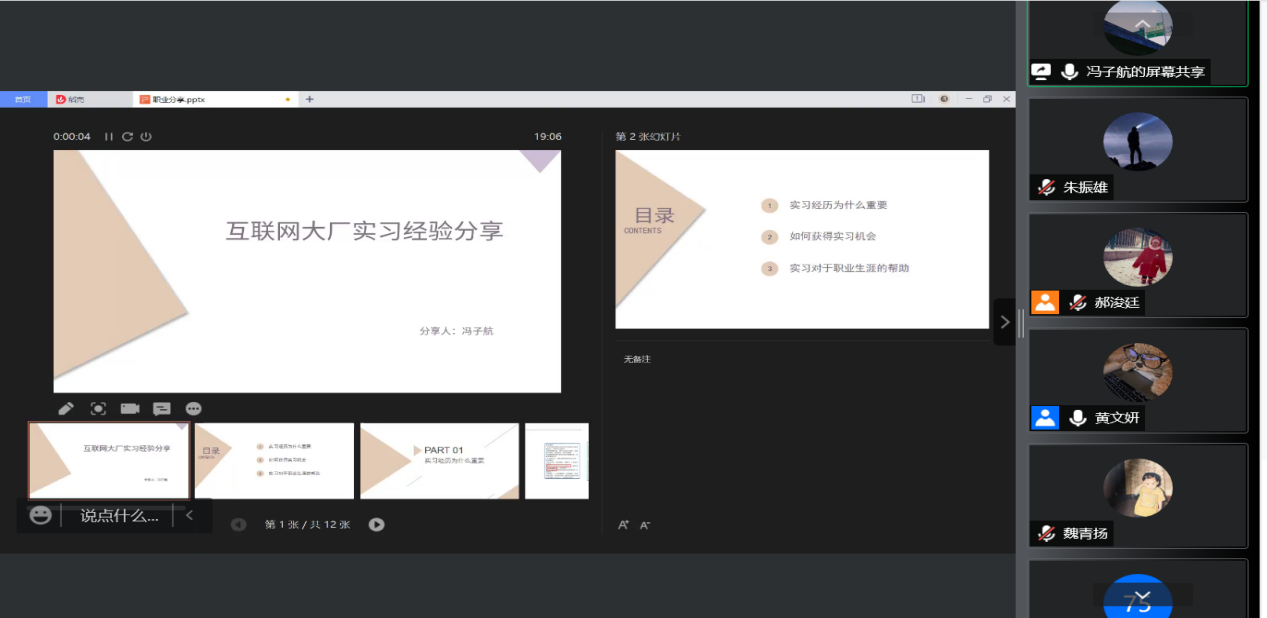Select the PART 01 slide thumbnail
This screenshot has width=1267, height=618.
point(439,460)
